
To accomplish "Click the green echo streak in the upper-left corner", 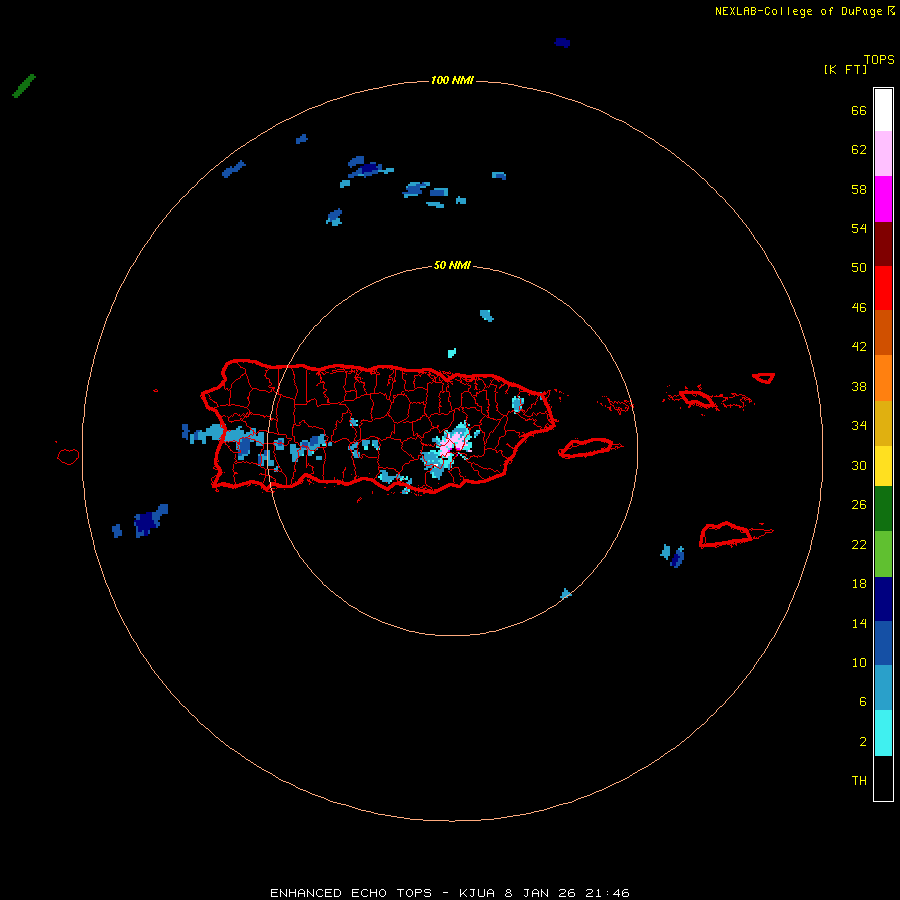I will (x=24, y=86).
